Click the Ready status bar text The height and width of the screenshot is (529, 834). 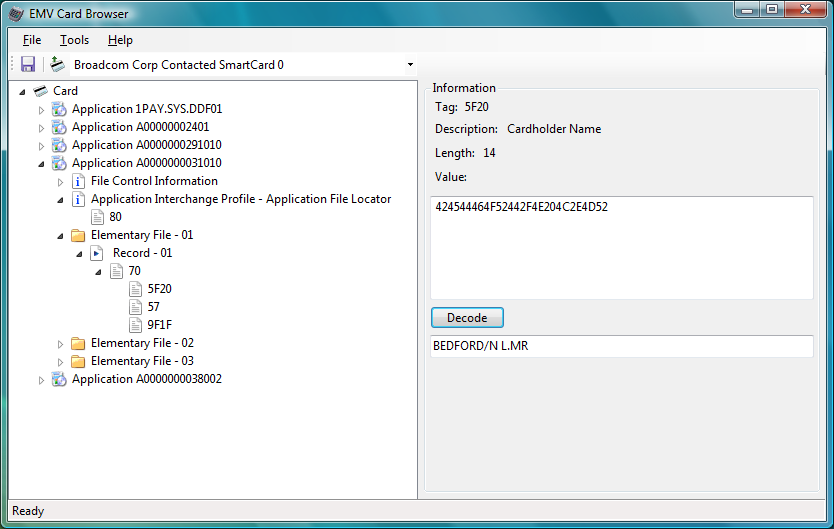coord(28,511)
